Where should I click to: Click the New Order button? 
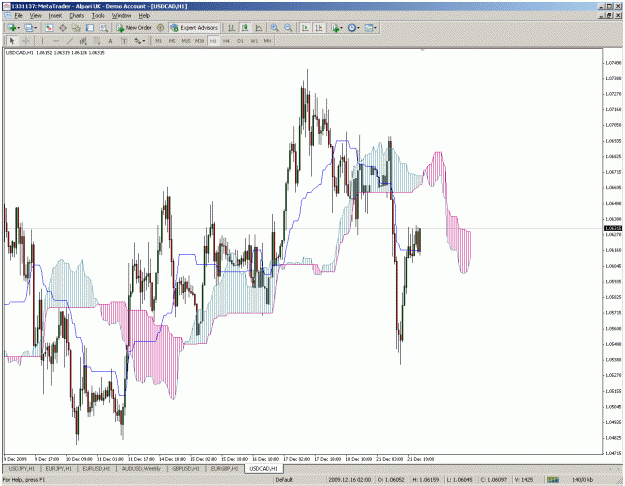coord(134,28)
